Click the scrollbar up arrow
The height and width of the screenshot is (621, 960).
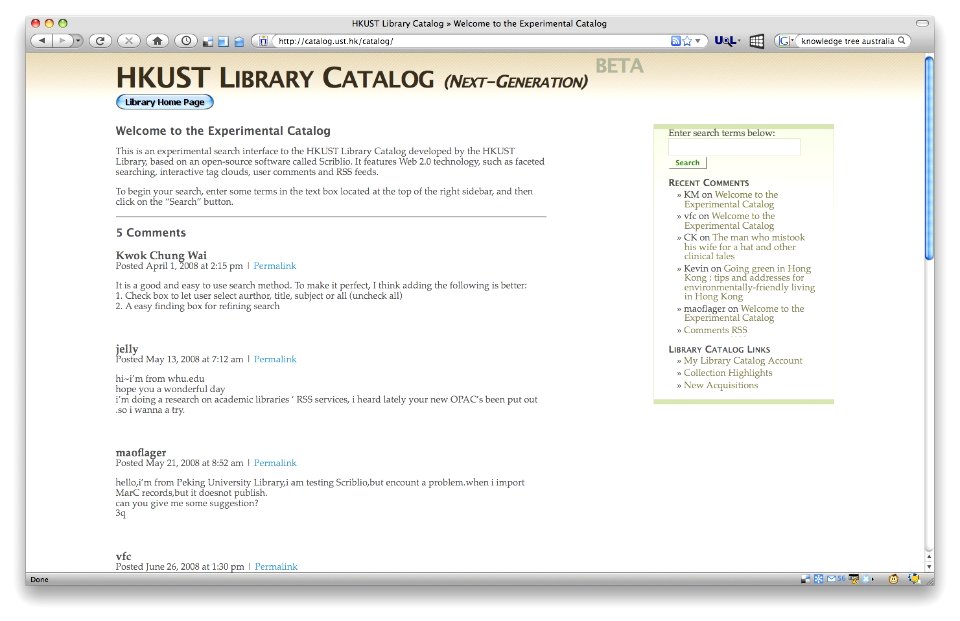coord(929,557)
